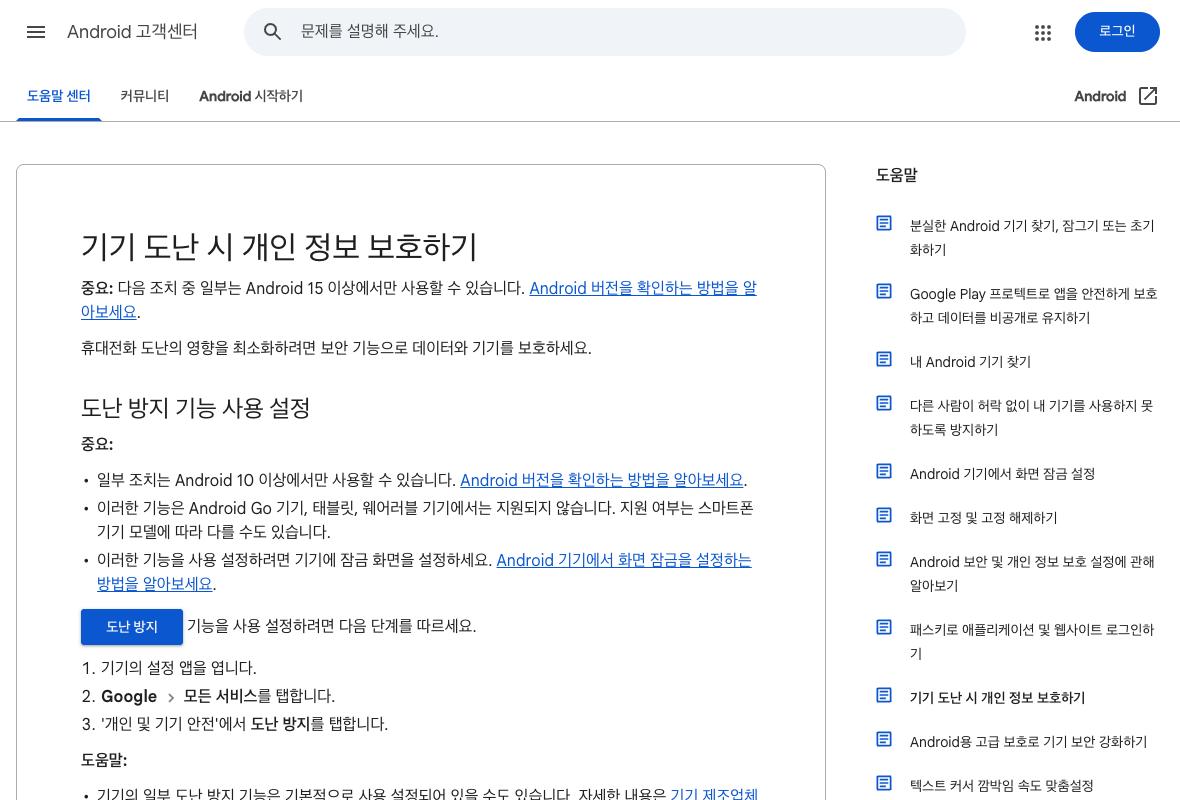Click the Android 고객센터 title

(x=132, y=32)
